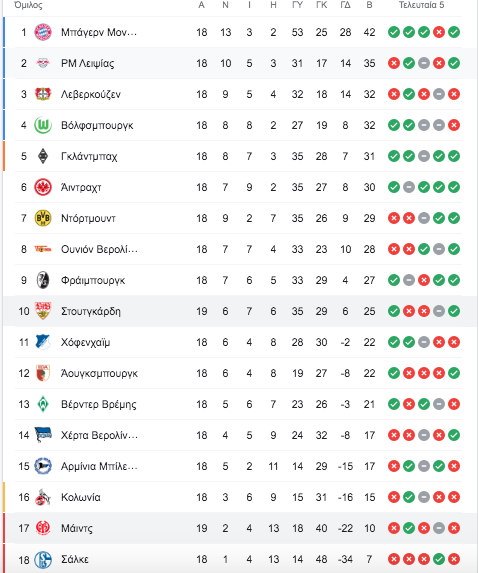
Task: Open the Γκλάντμπαχ team link
Action: point(89,156)
